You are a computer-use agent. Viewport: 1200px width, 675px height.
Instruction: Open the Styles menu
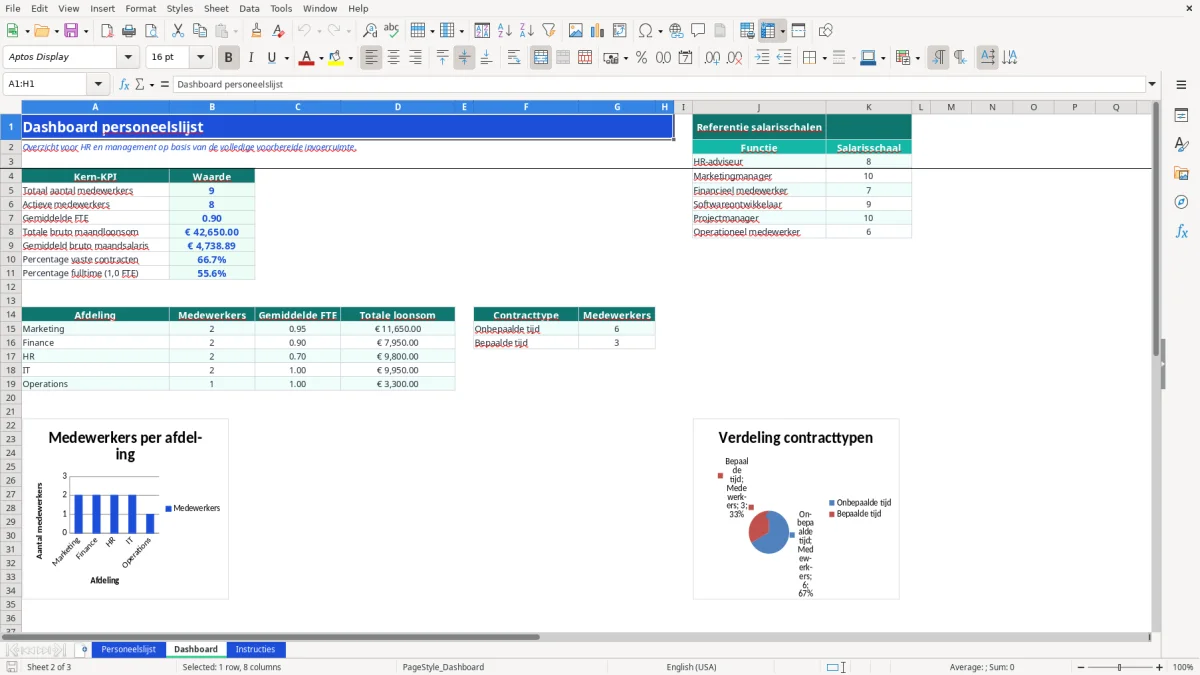[180, 8]
